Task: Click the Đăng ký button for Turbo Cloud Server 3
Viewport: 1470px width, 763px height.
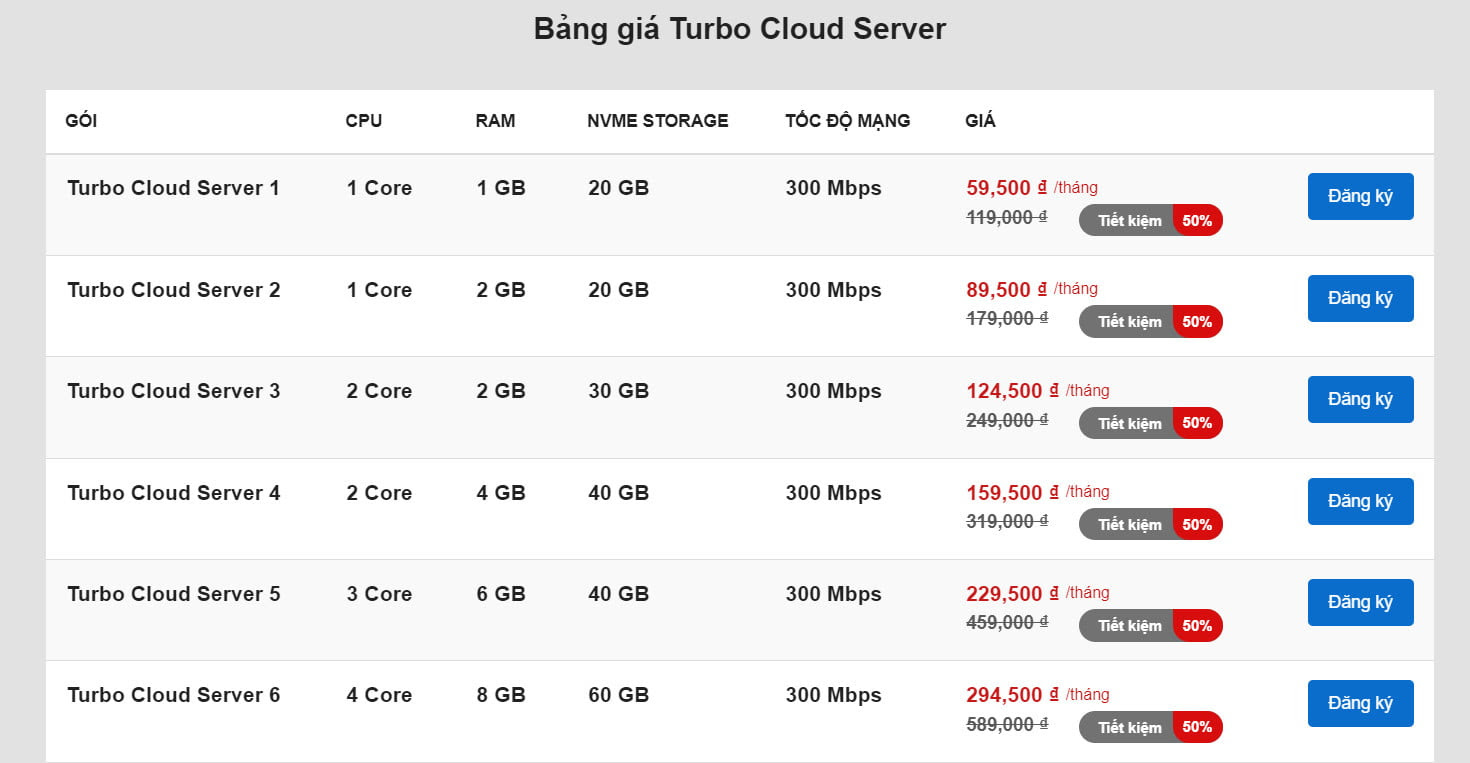Action: pyautogui.click(x=1360, y=399)
